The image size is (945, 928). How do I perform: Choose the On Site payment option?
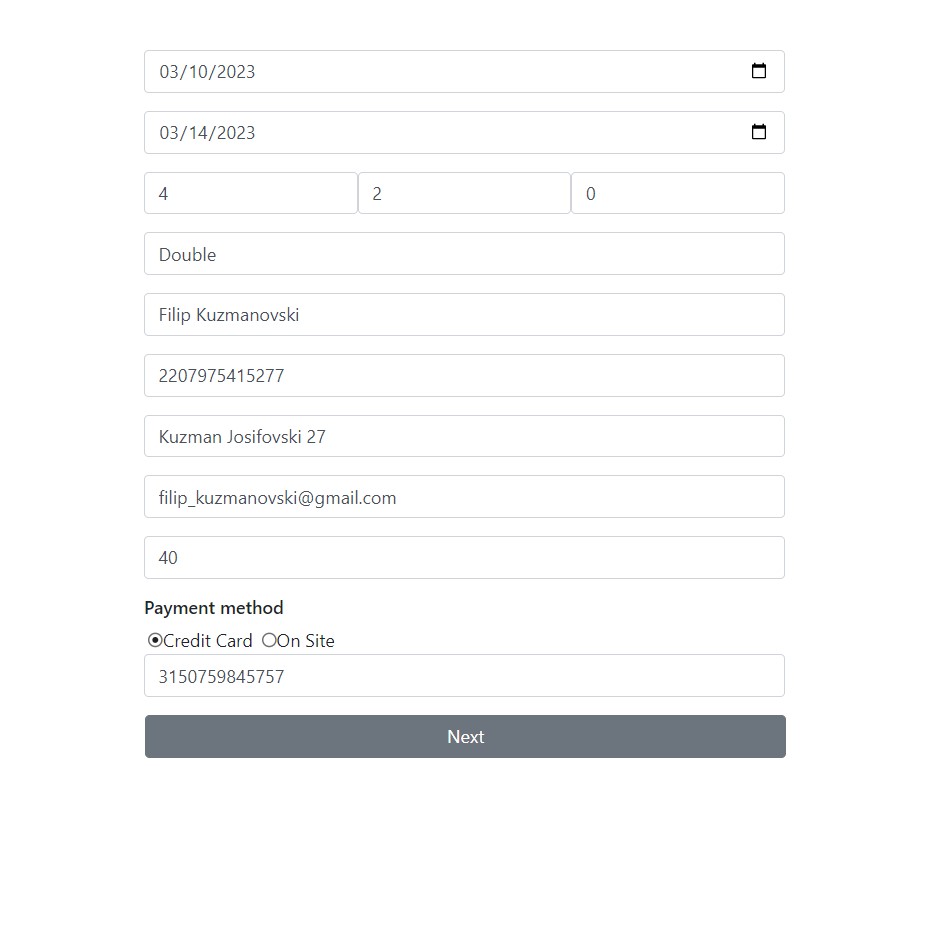[268, 640]
